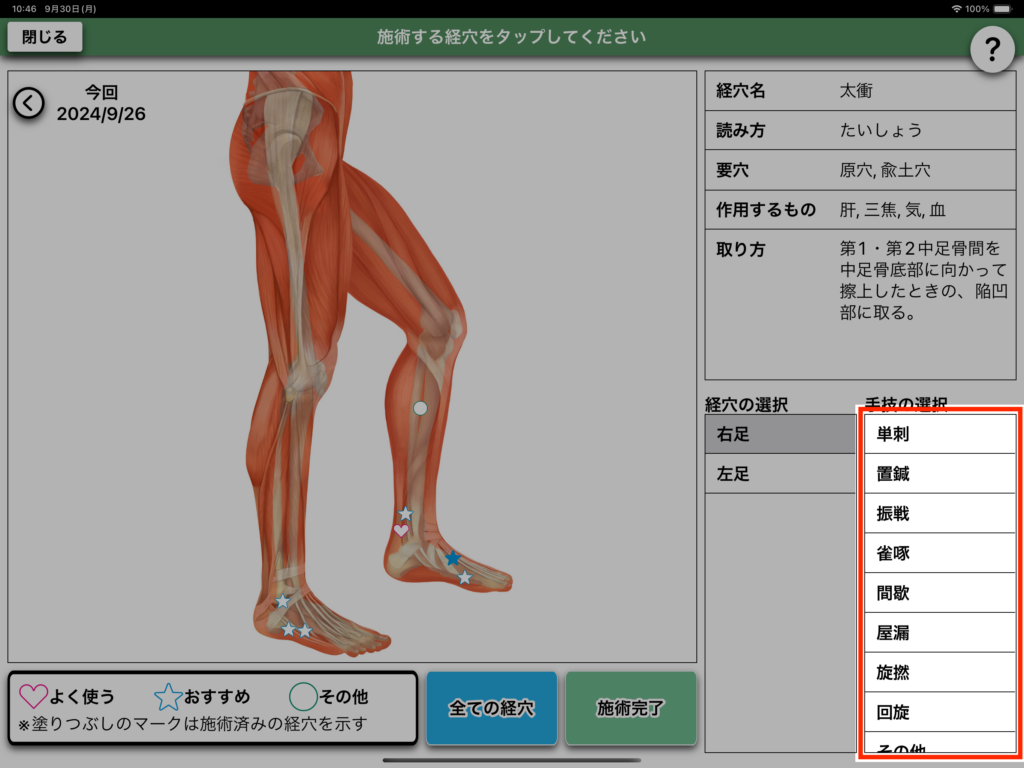Select the 旋撚 technique option

(x=938, y=672)
